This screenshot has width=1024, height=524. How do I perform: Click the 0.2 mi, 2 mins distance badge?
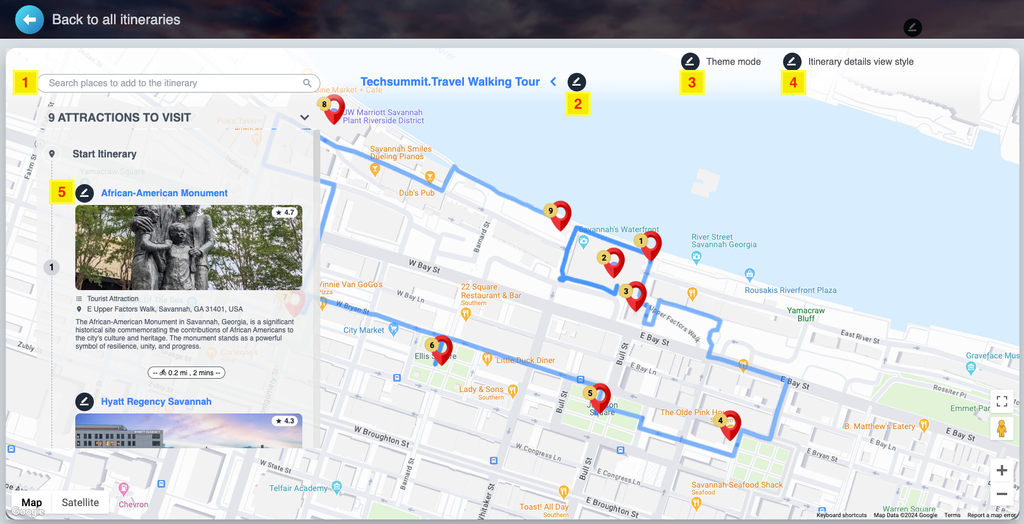[187, 372]
